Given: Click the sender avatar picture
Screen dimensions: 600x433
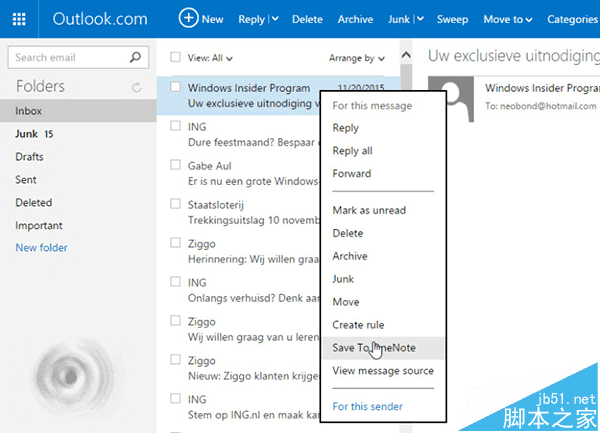Looking at the screenshot, I should coord(451,99).
